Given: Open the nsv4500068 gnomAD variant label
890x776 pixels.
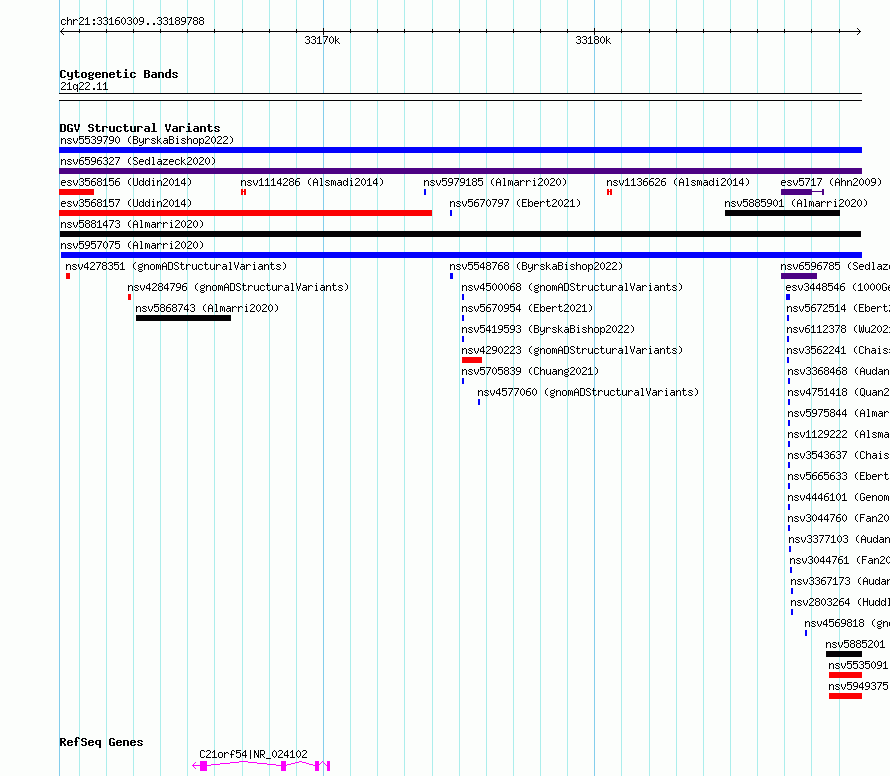Looking at the screenshot, I should [x=572, y=287].
